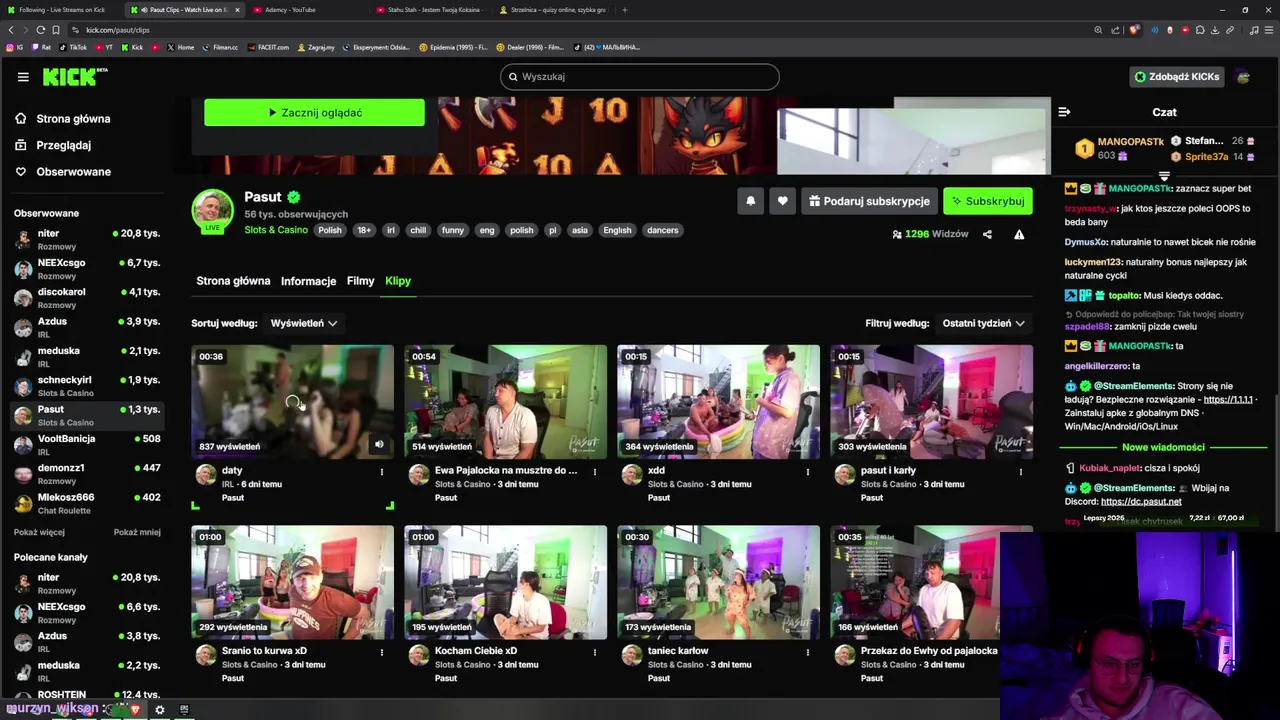1280x720 pixels.
Task: Collapse followed channels with 'Pokaż mniej'
Action: tap(137, 532)
